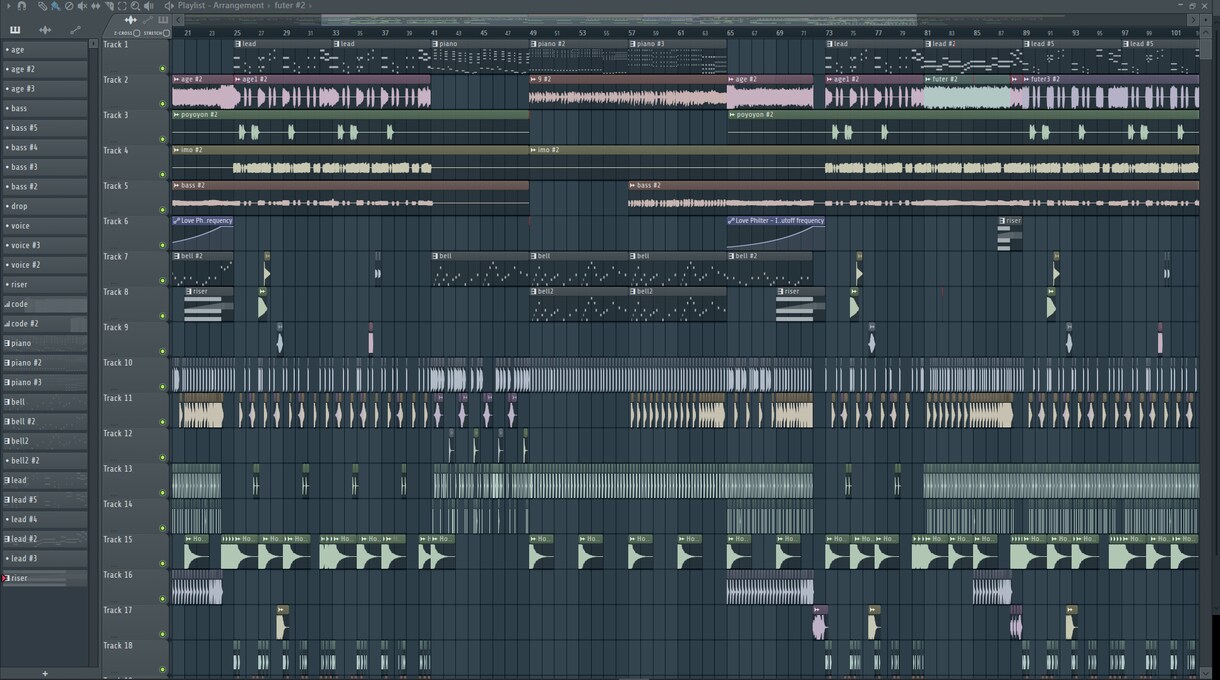Viewport: 1220px width, 680px height.
Task: Show pattern clips in picker panel
Action: click(15, 30)
